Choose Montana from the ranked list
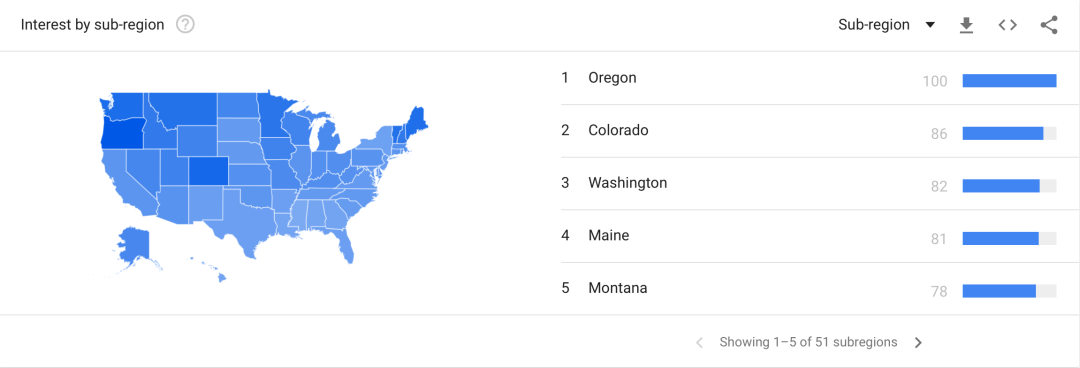The height and width of the screenshot is (368, 1080). point(809,289)
